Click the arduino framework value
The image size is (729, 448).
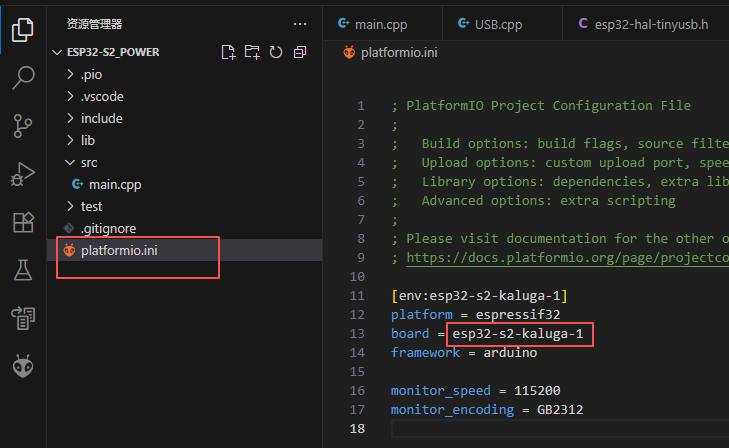coord(510,353)
